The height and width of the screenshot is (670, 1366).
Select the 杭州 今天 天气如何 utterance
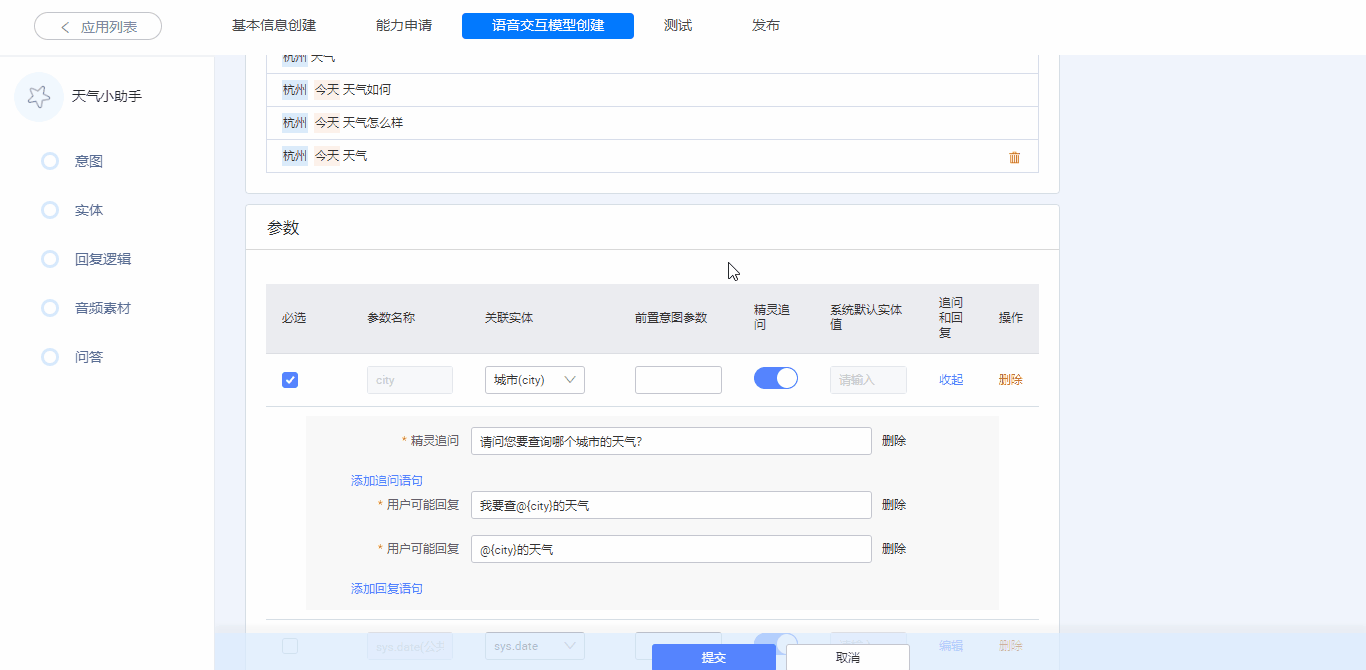pyautogui.click(x=652, y=90)
